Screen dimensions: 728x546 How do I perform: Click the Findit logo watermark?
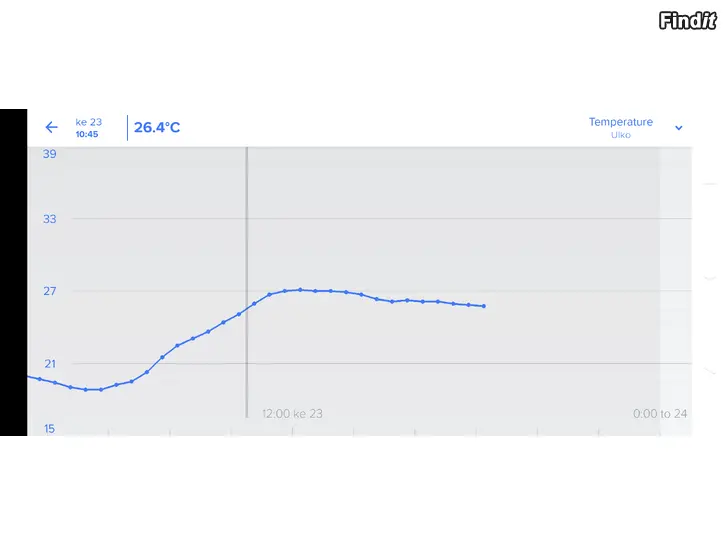(x=688, y=20)
